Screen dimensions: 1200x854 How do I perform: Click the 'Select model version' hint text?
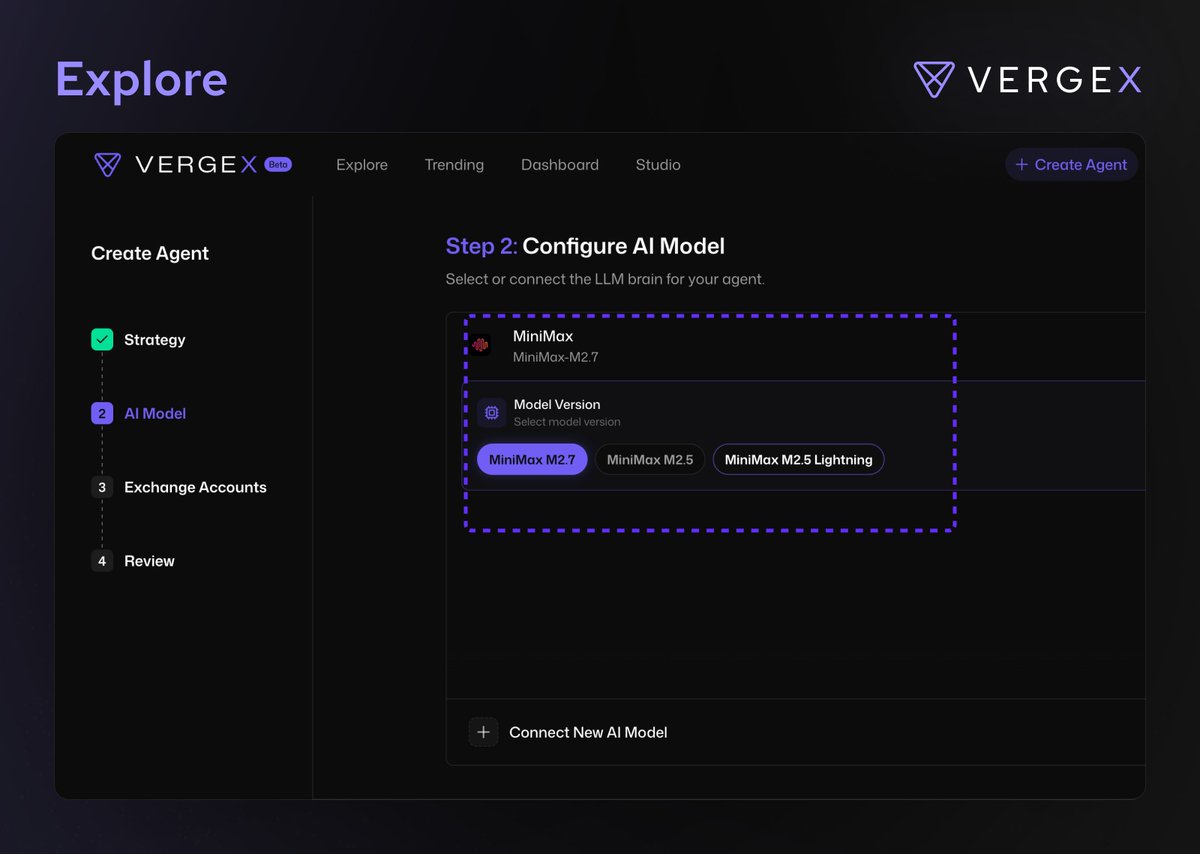click(567, 422)
